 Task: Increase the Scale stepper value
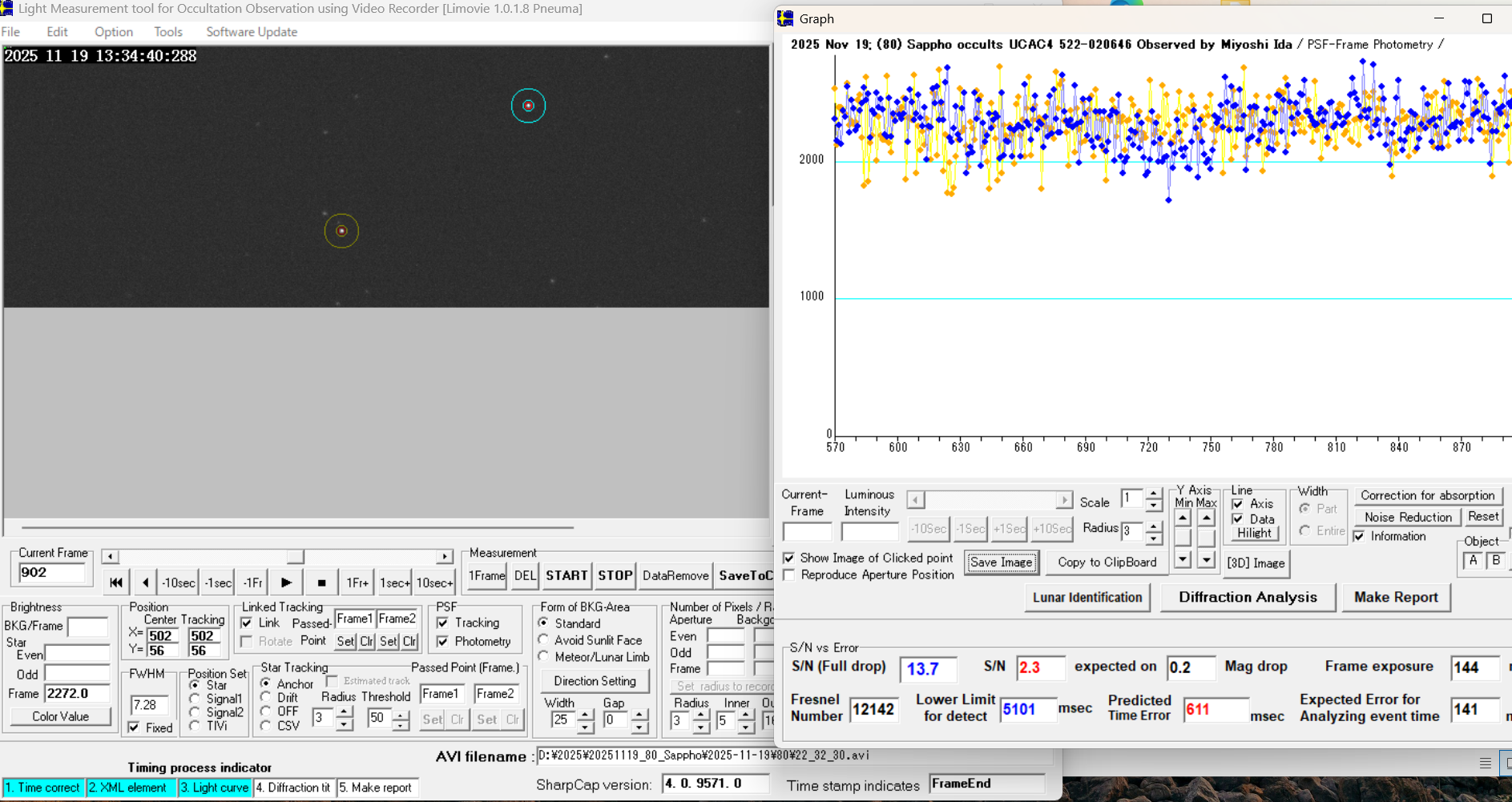(x=1153, y=494)
